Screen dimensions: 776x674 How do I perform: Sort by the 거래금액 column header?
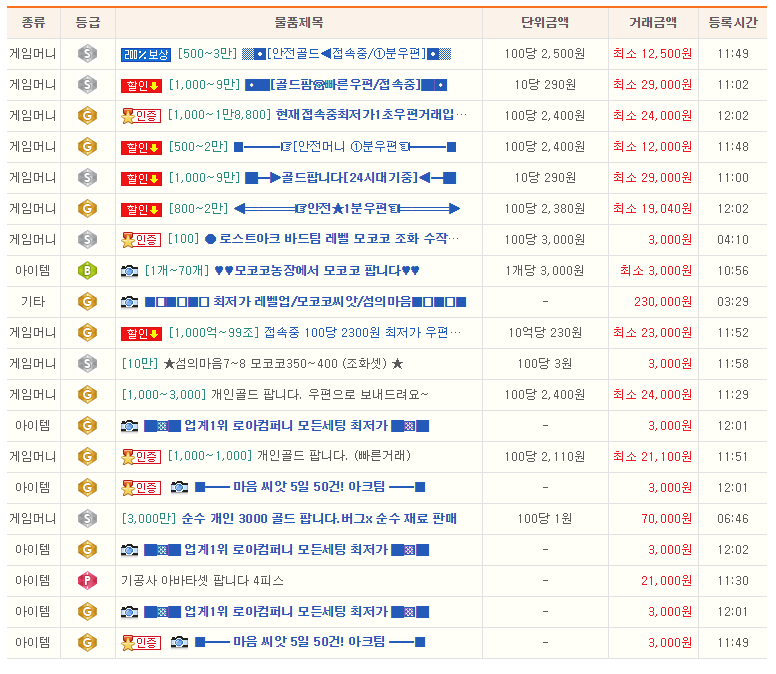[x=652, y=22]
